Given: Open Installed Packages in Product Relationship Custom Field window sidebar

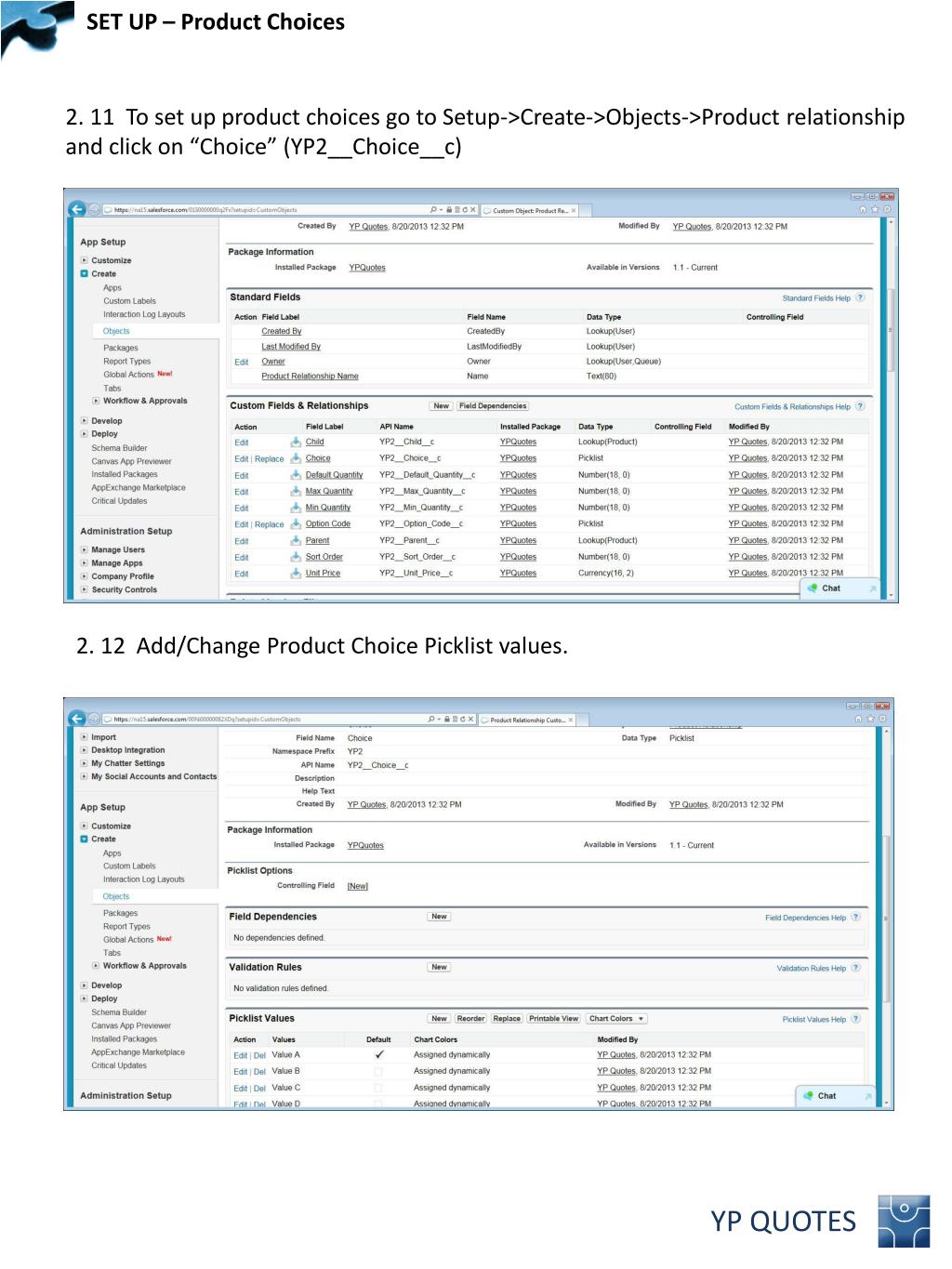Looking at the screenshot, I should (x=124, y=1039).
